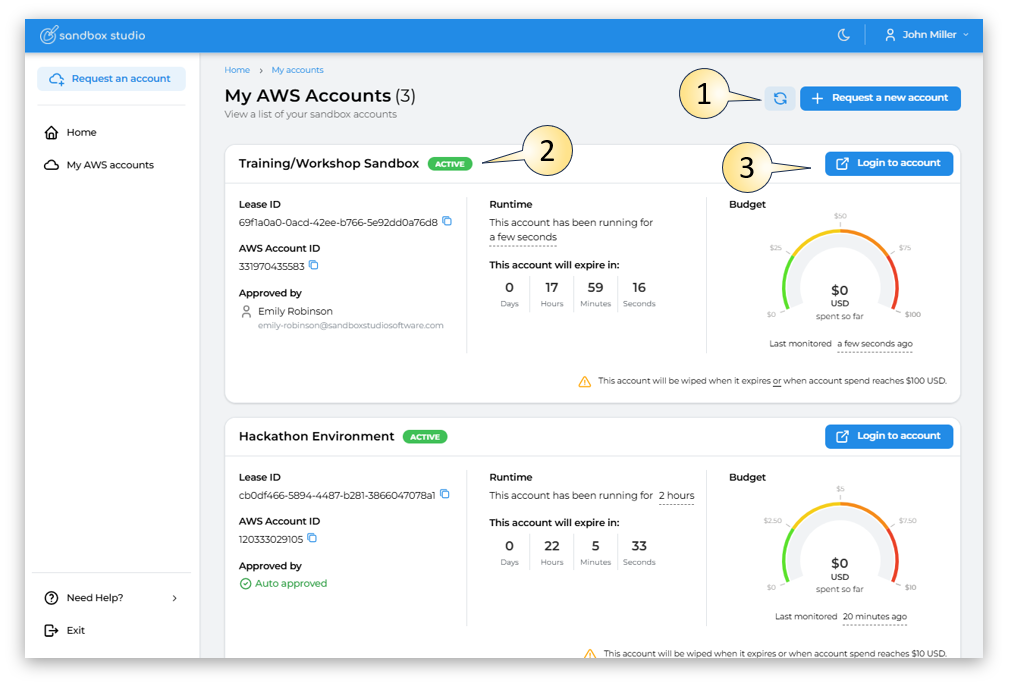Follow the Home breadcrumb link
Screen dimensions: 1016x683
pyautogui.click(x=237, y=70)
